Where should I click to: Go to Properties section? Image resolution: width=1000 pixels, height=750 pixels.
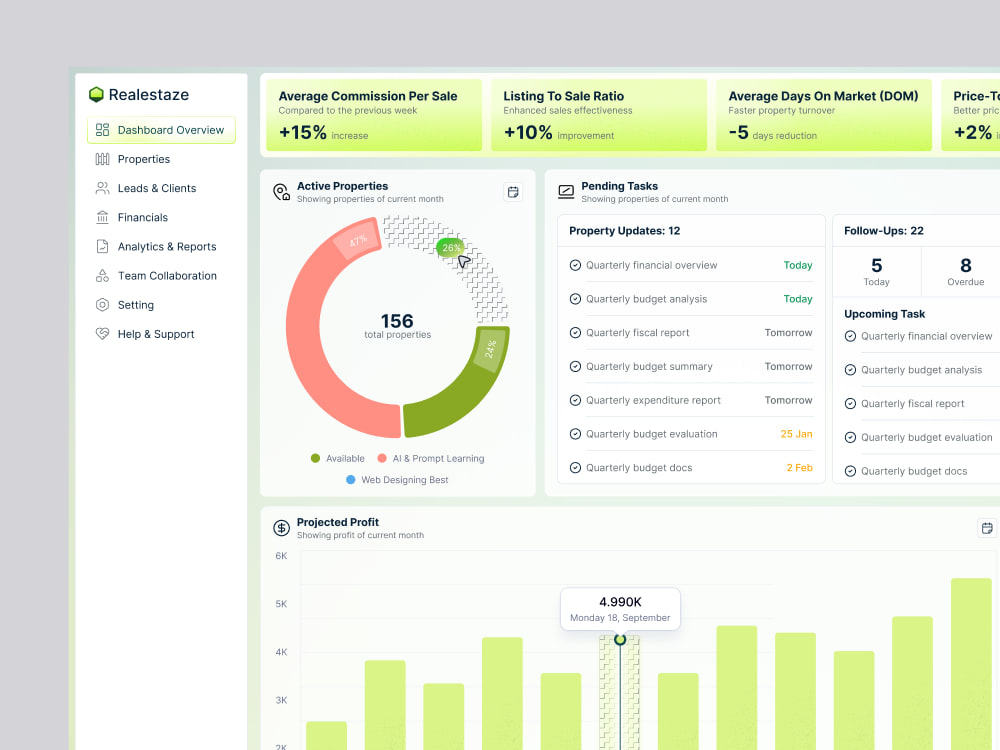pos(143,159)
